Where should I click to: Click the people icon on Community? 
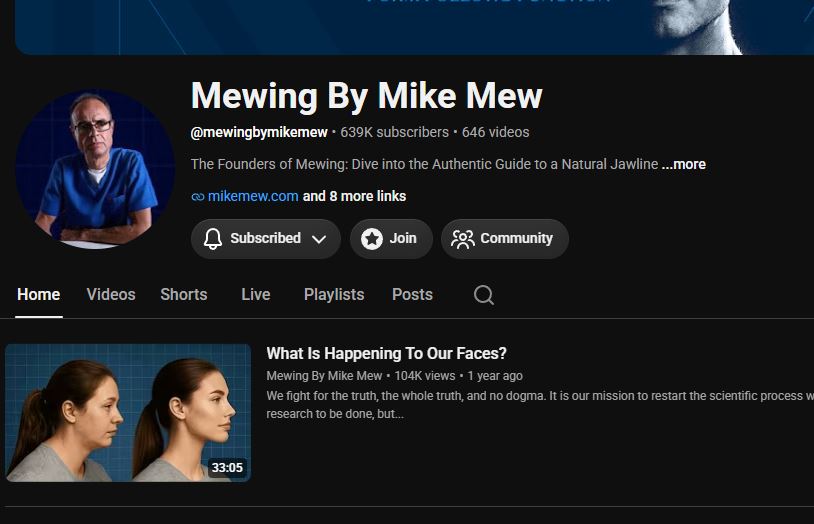tap(463, 239)
